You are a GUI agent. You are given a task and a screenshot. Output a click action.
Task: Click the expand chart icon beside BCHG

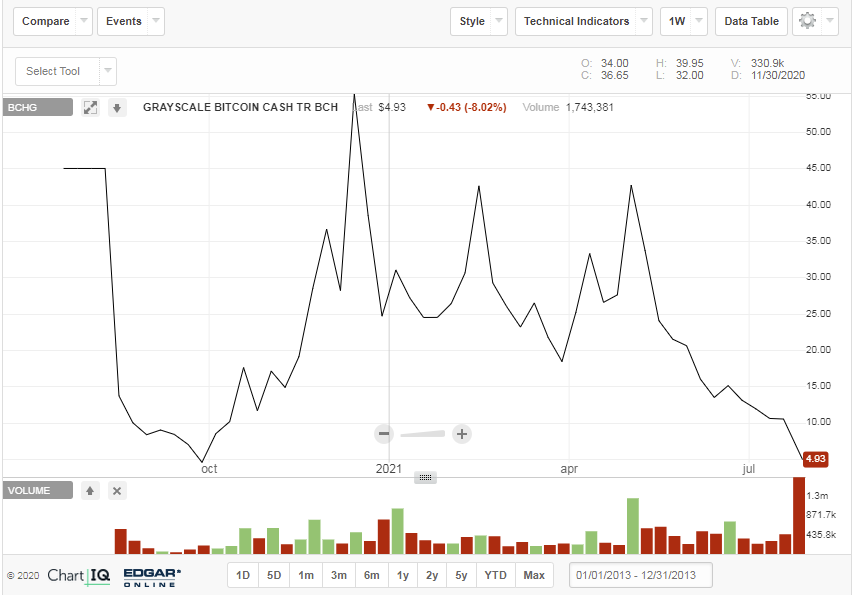point(90,108)
